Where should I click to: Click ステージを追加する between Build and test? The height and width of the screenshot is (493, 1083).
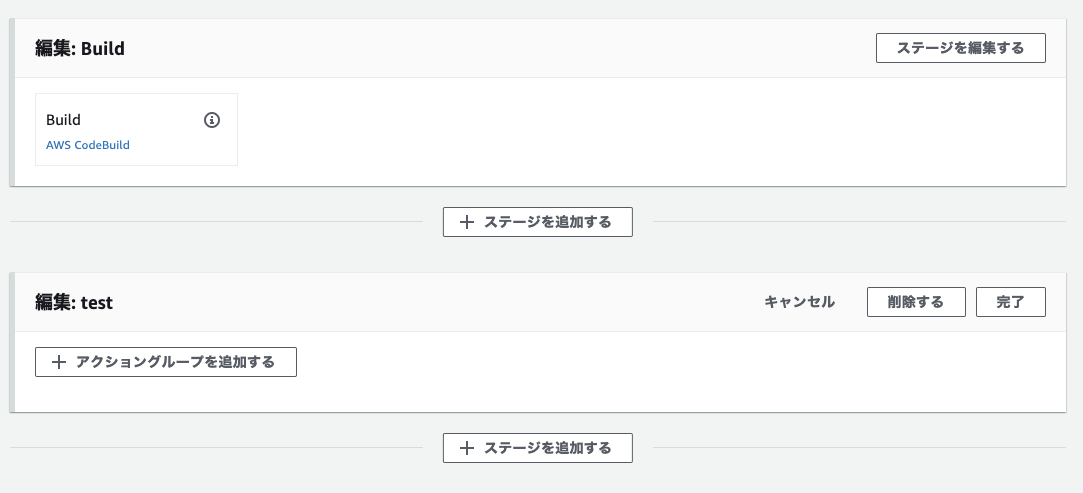(538, 222)
